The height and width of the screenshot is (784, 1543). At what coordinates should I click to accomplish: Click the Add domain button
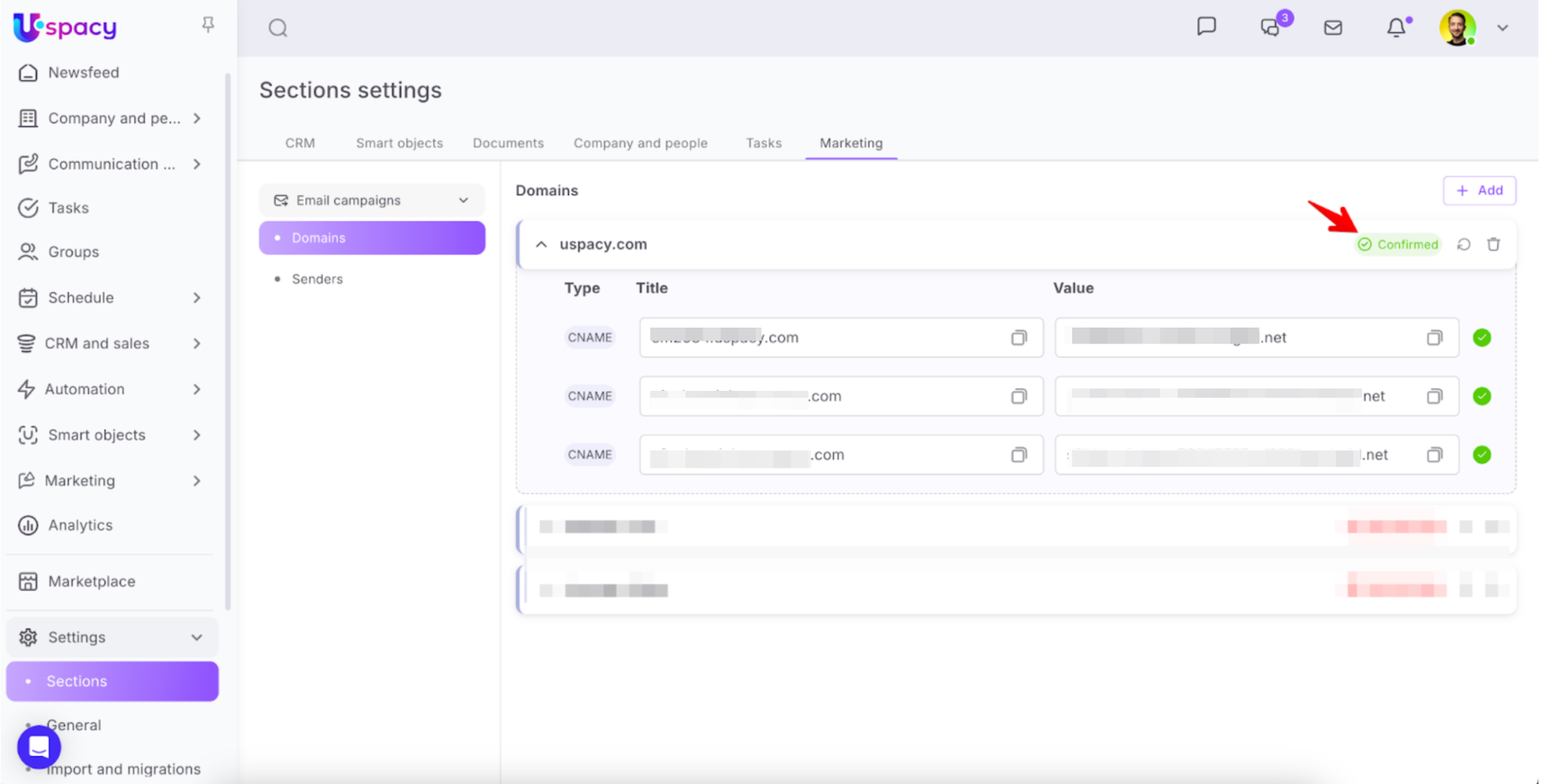[x=1479, y=191]
